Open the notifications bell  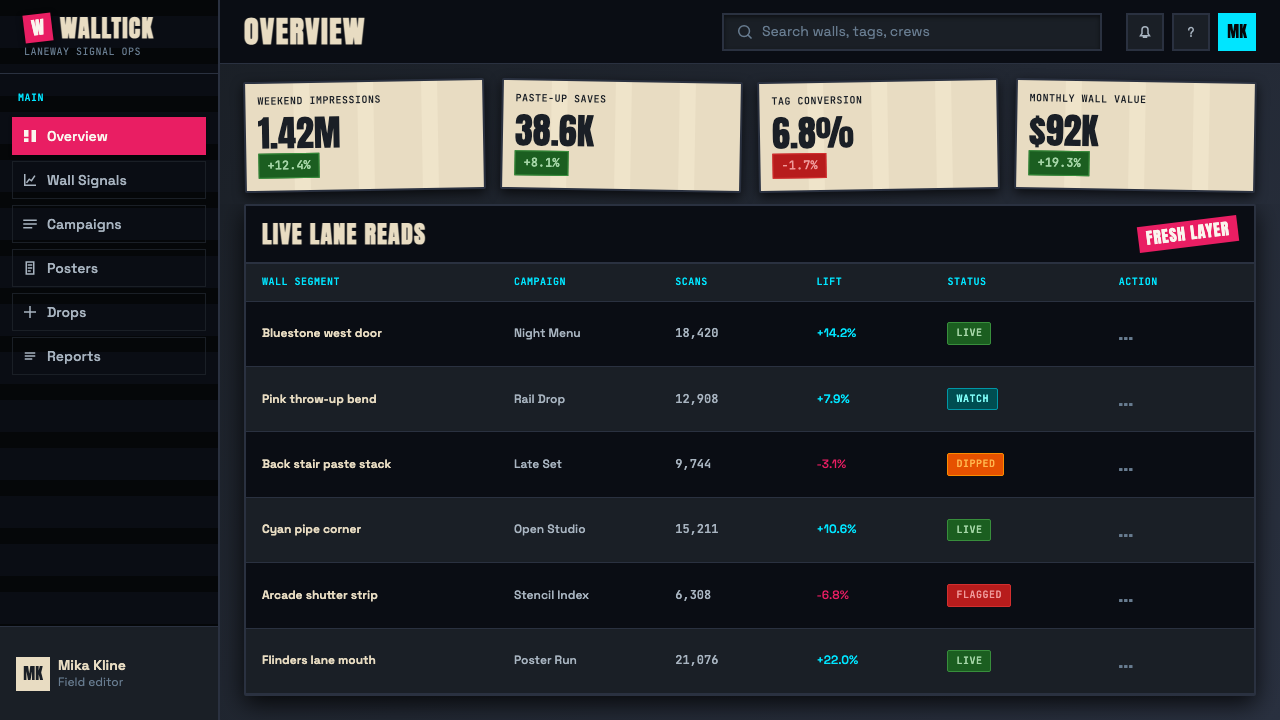point(1145,32)
